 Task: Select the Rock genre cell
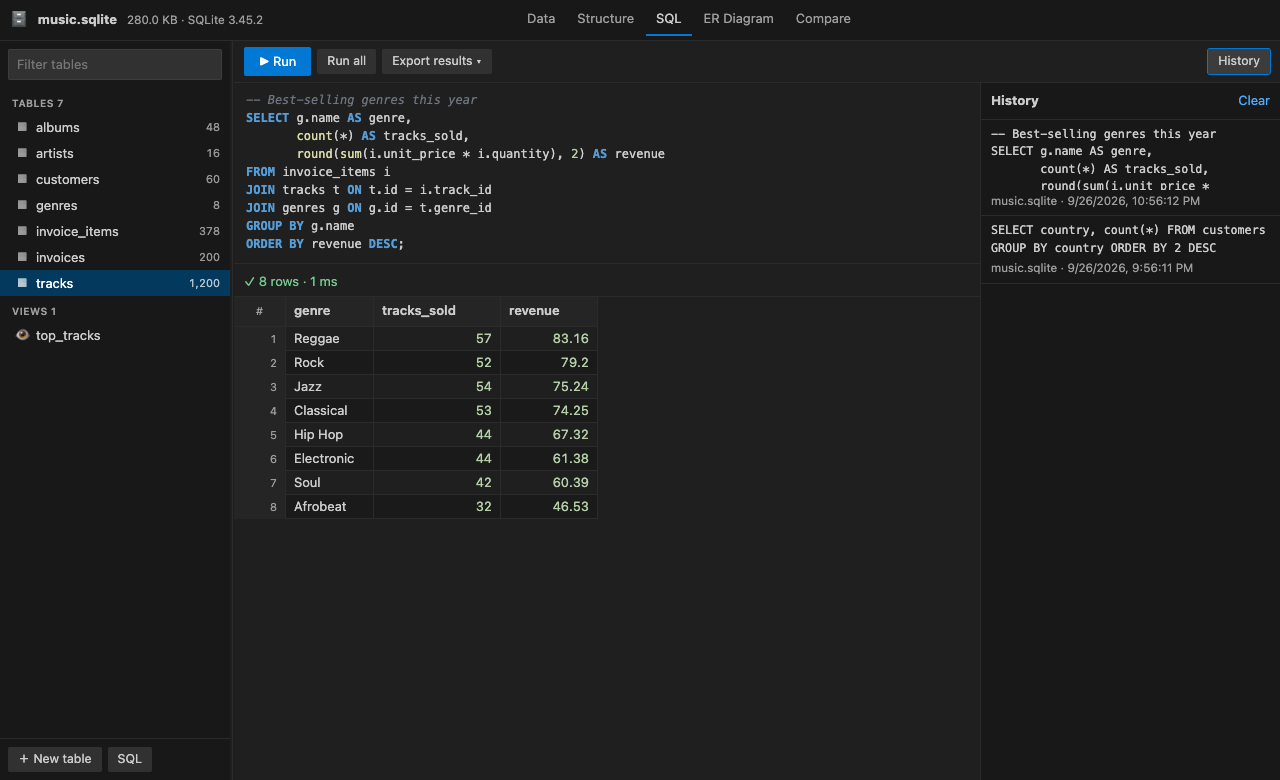(x=329, y=362)
